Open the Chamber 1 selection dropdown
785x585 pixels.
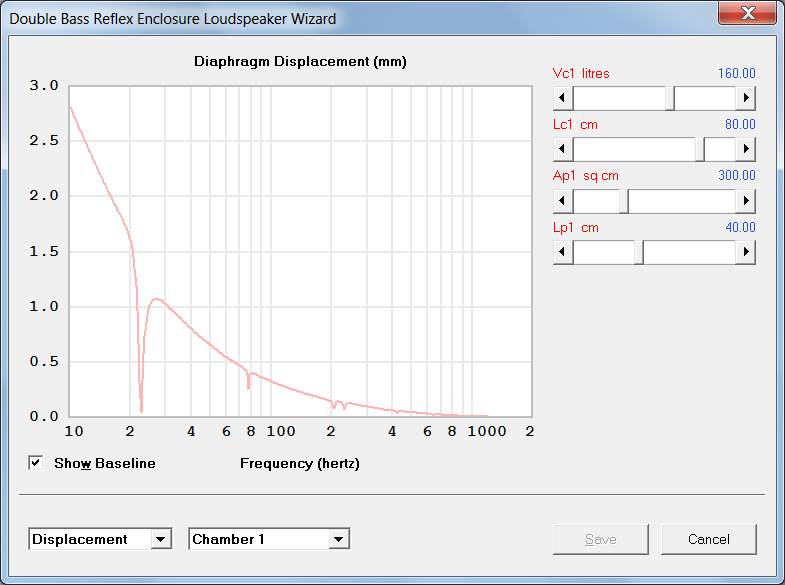point(338,539)
